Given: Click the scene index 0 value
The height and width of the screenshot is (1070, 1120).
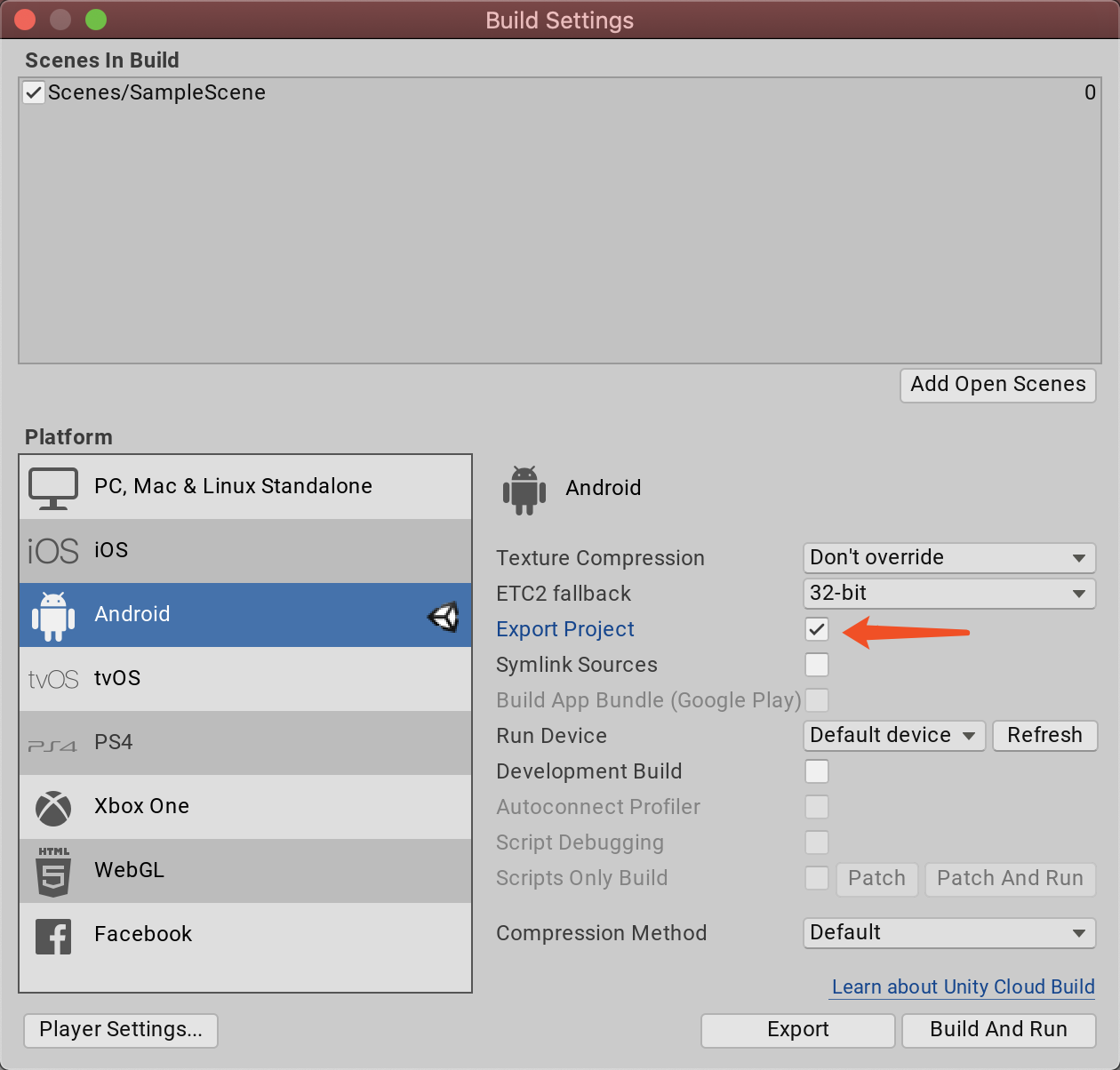Looking at the screenshot, I should [1090, 92].
